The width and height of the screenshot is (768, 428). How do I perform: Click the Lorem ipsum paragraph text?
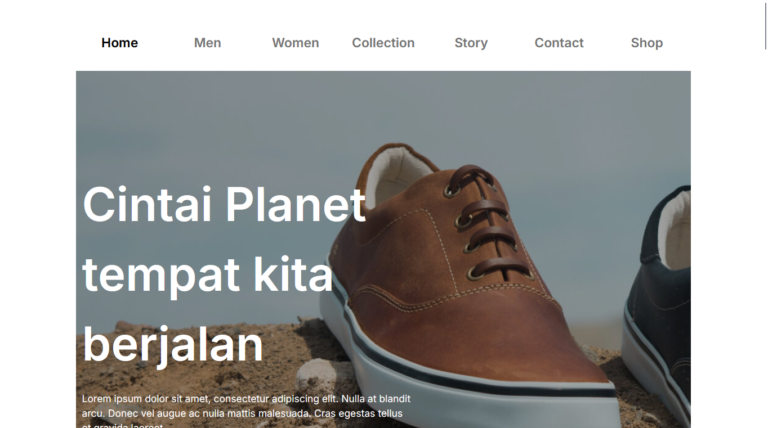coord(246,411)
